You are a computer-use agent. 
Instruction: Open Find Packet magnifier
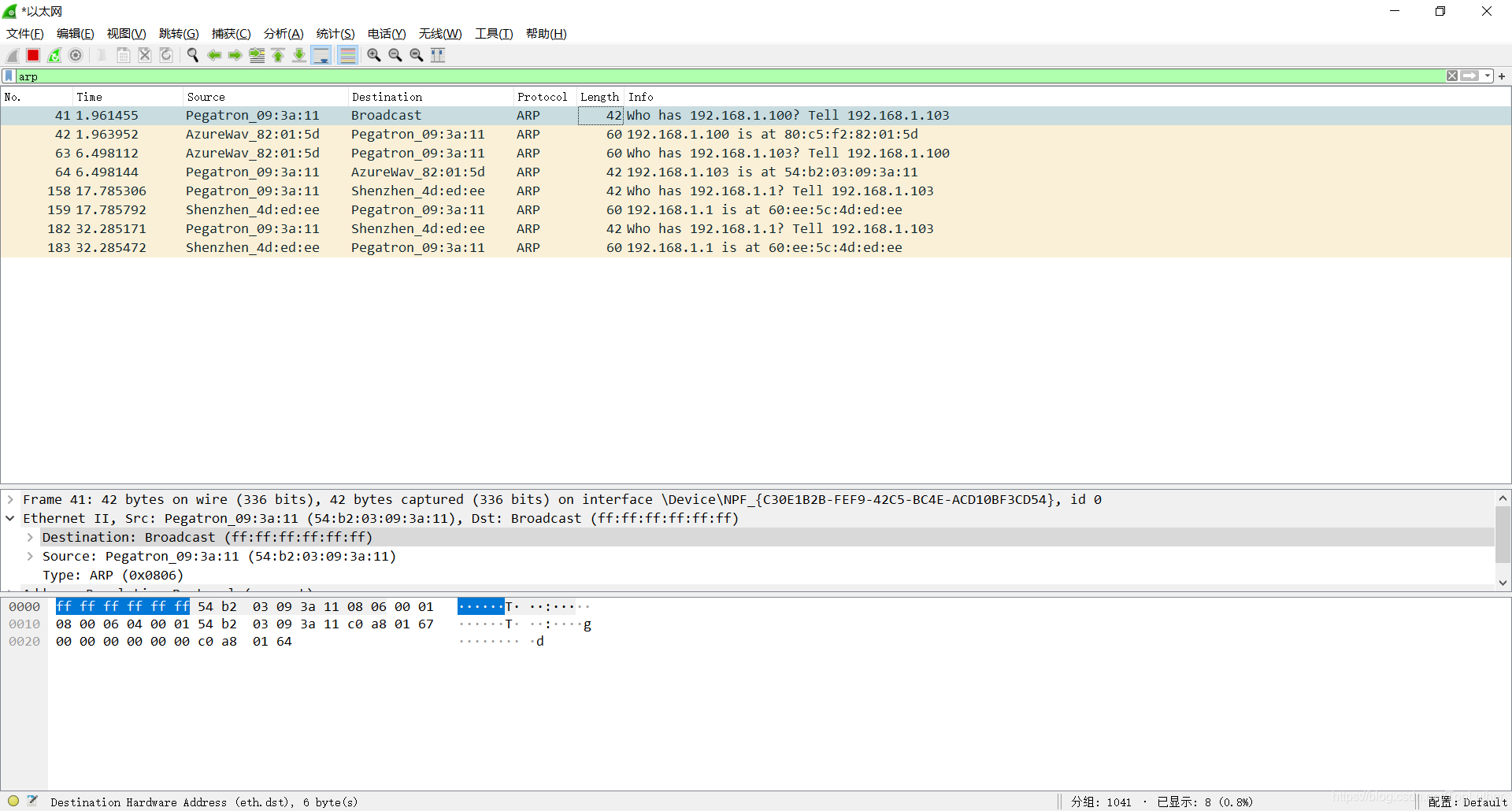point(193,55)
